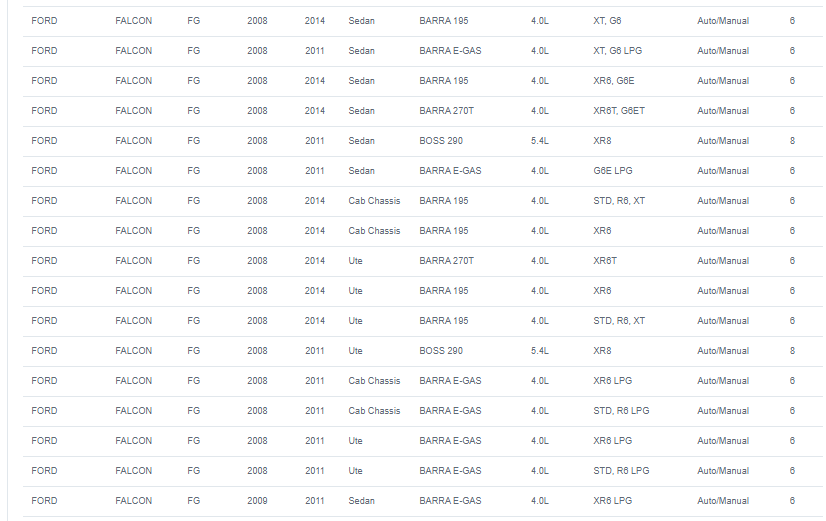Click the 5.4L capacity in the Ute row

pos(539,351)
